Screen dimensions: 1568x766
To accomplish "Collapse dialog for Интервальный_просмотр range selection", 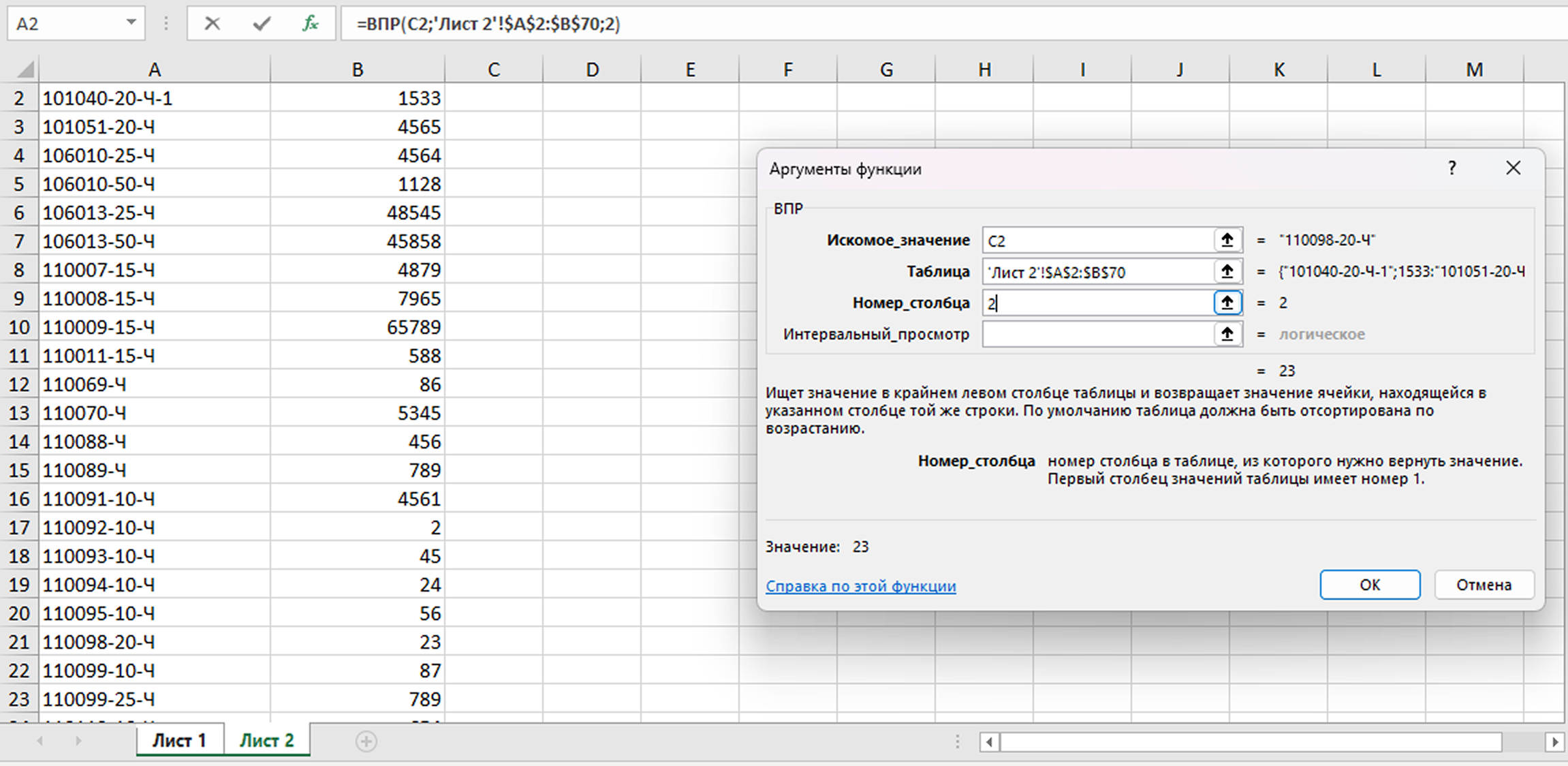I will click(1227, 334).
